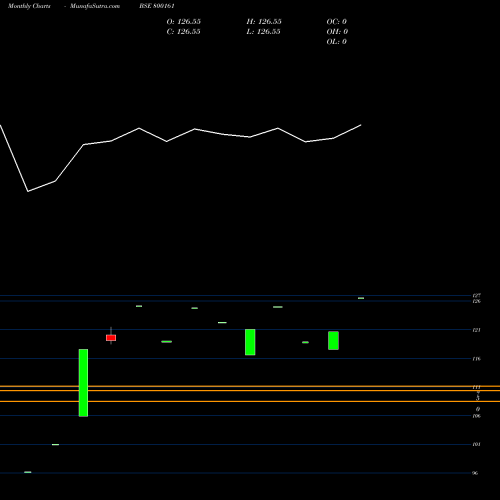
Task: Select the low value "L: 126.55"
Action: tap(263, 32)
